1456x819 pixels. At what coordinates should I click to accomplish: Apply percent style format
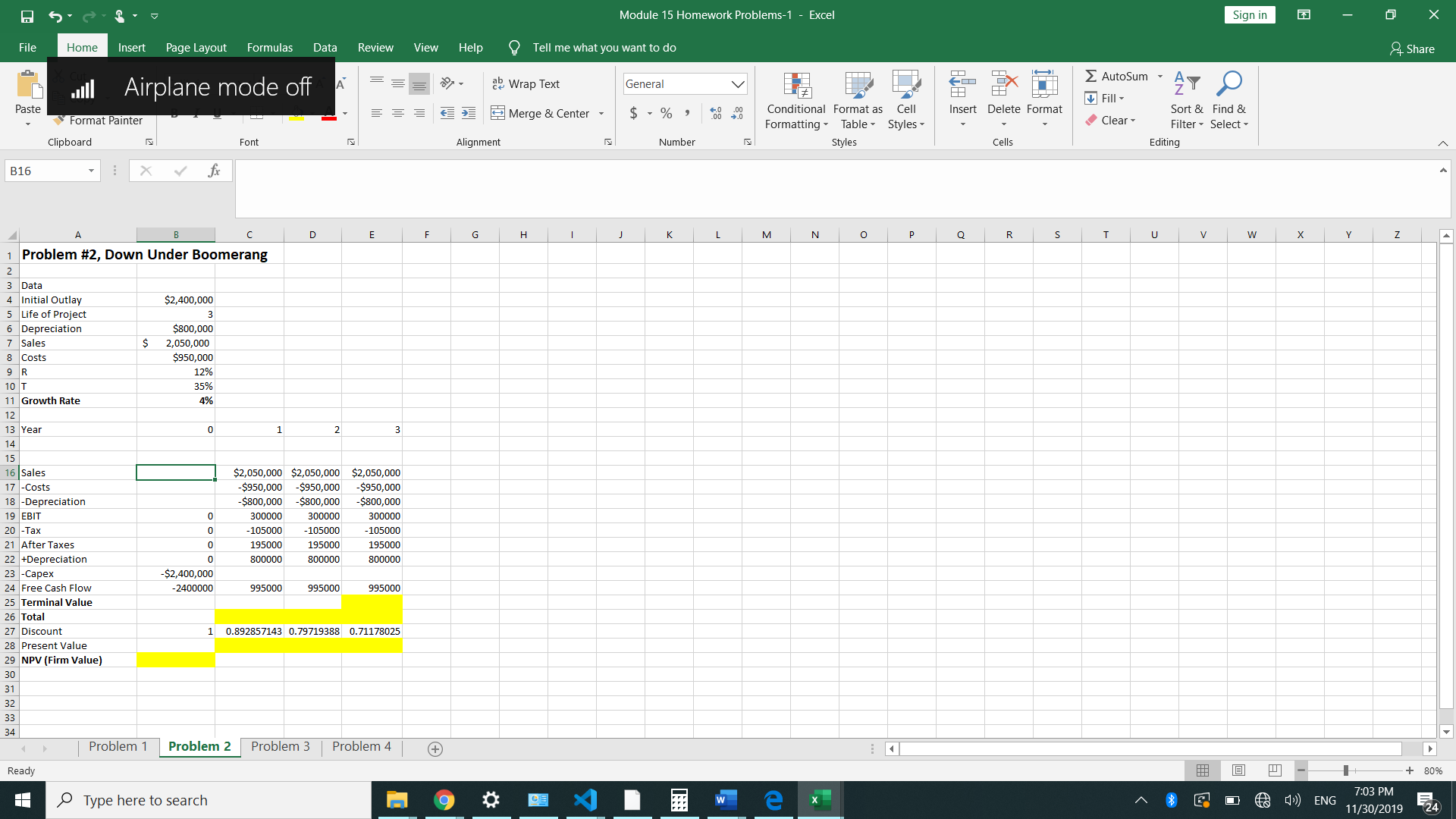[666, 113]
